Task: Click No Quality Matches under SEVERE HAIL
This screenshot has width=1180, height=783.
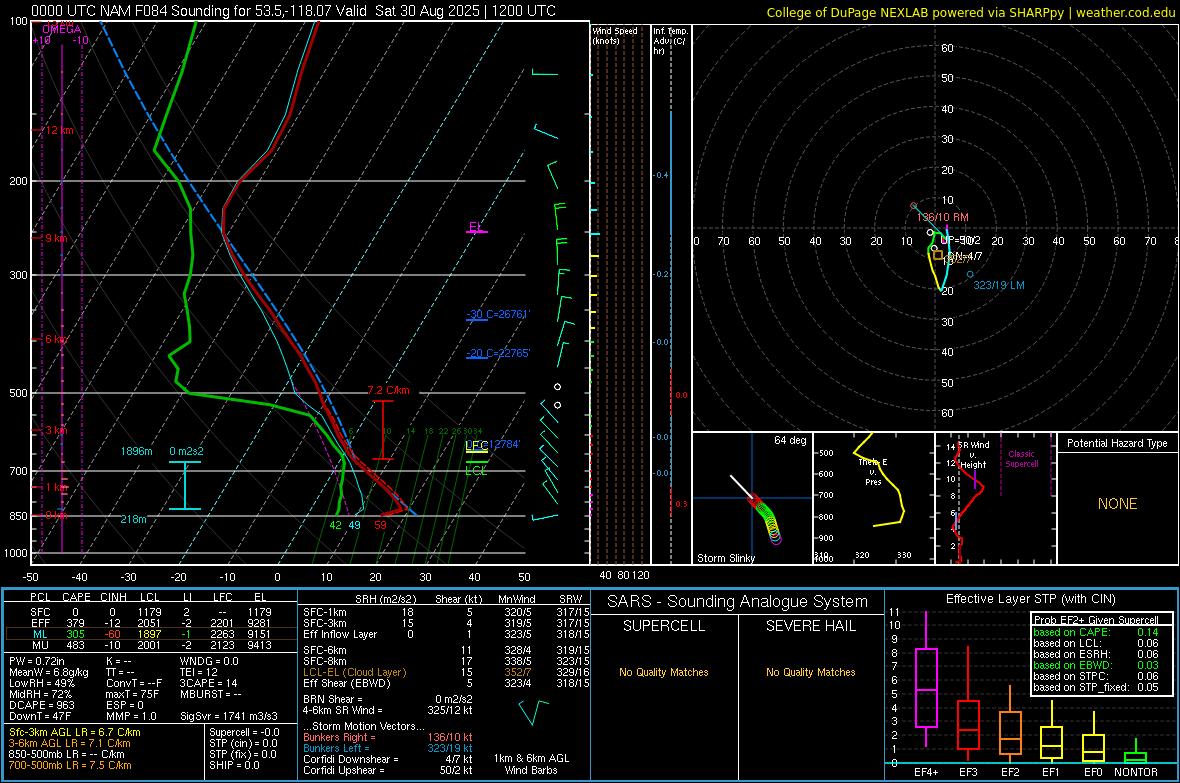Action: (810, 672)
